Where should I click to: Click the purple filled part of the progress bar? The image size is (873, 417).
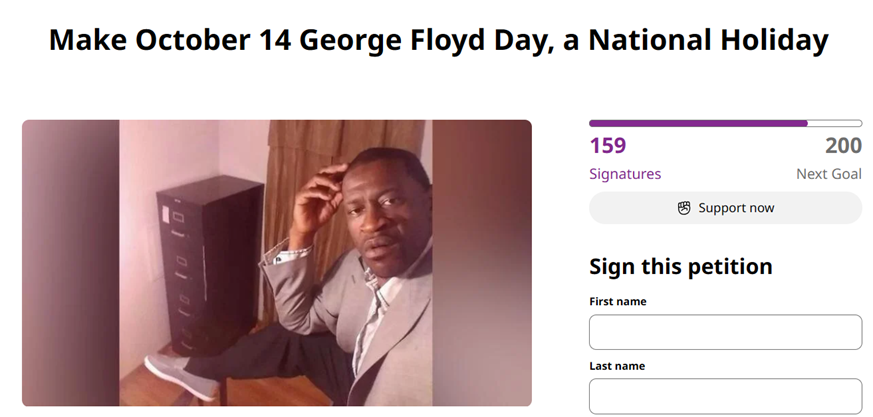(x=698, y=123)
